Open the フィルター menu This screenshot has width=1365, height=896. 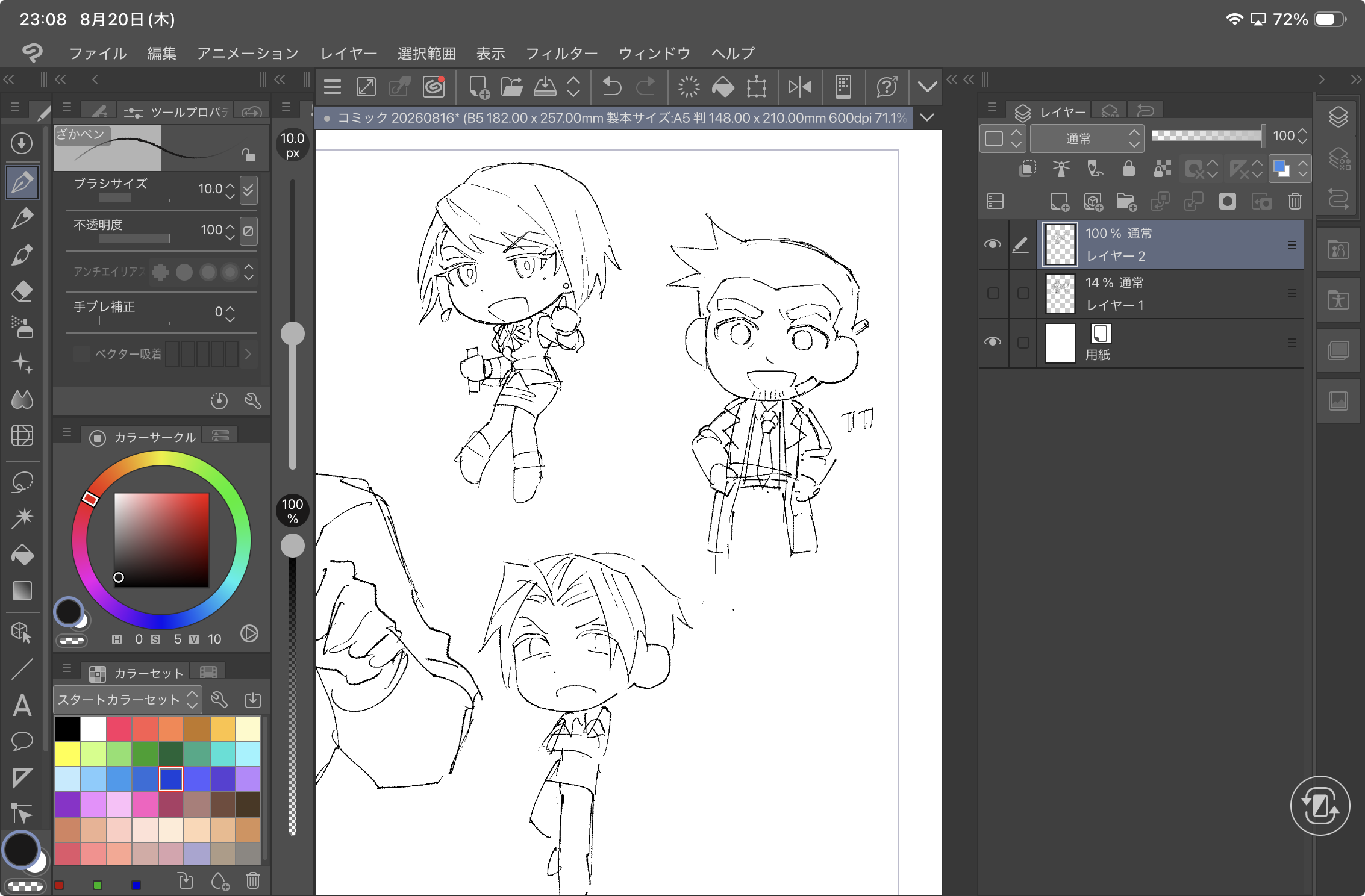(x=561, y=54)
